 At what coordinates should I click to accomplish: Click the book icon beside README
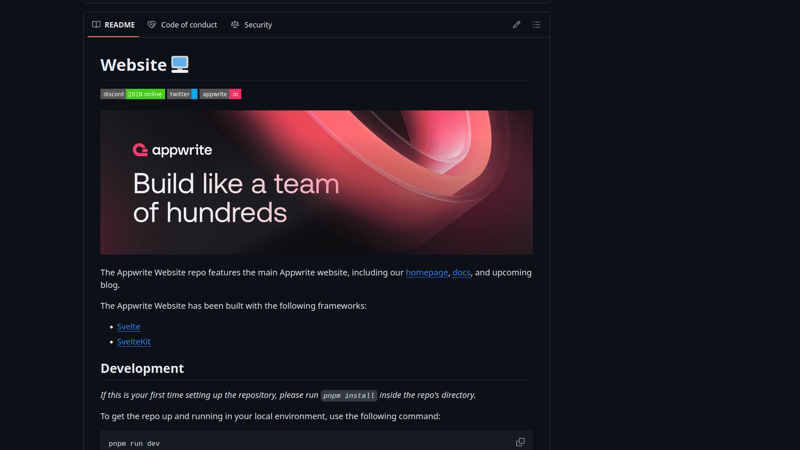96,24
